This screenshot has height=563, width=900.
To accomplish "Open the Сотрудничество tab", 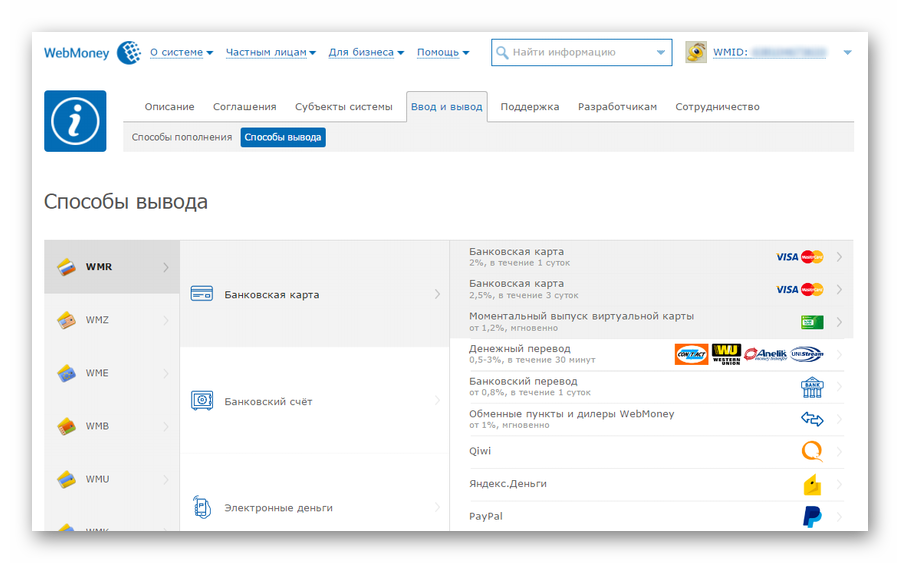I will [x=717, y=107].
